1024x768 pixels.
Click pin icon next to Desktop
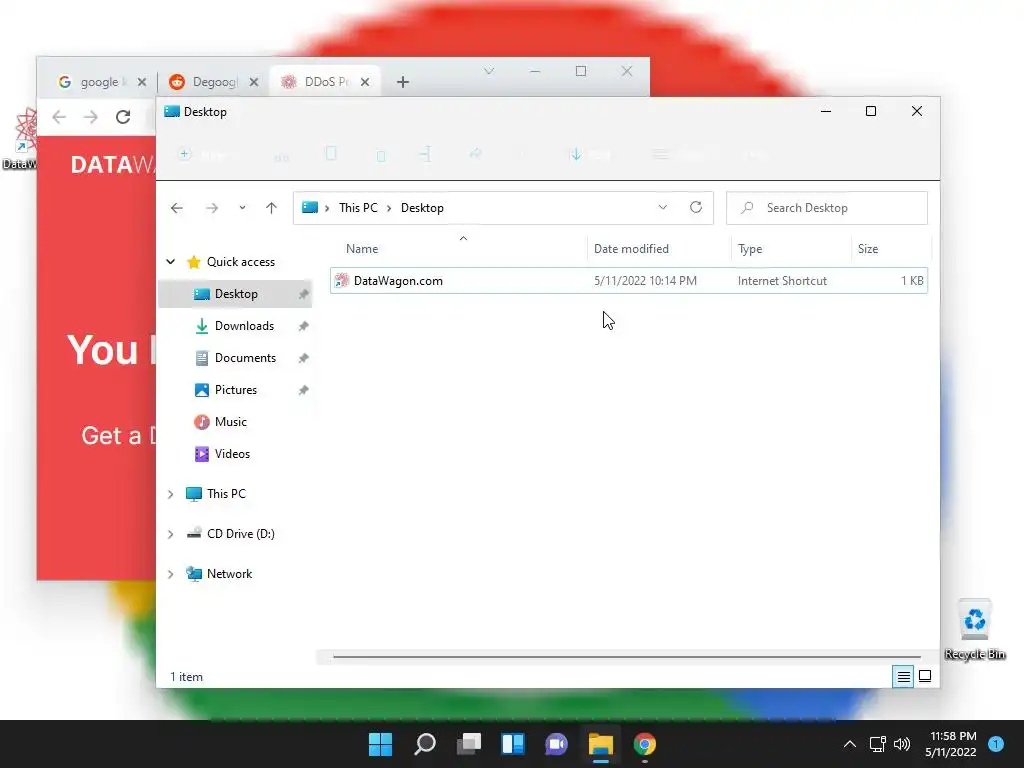click(x=303, y=295)
